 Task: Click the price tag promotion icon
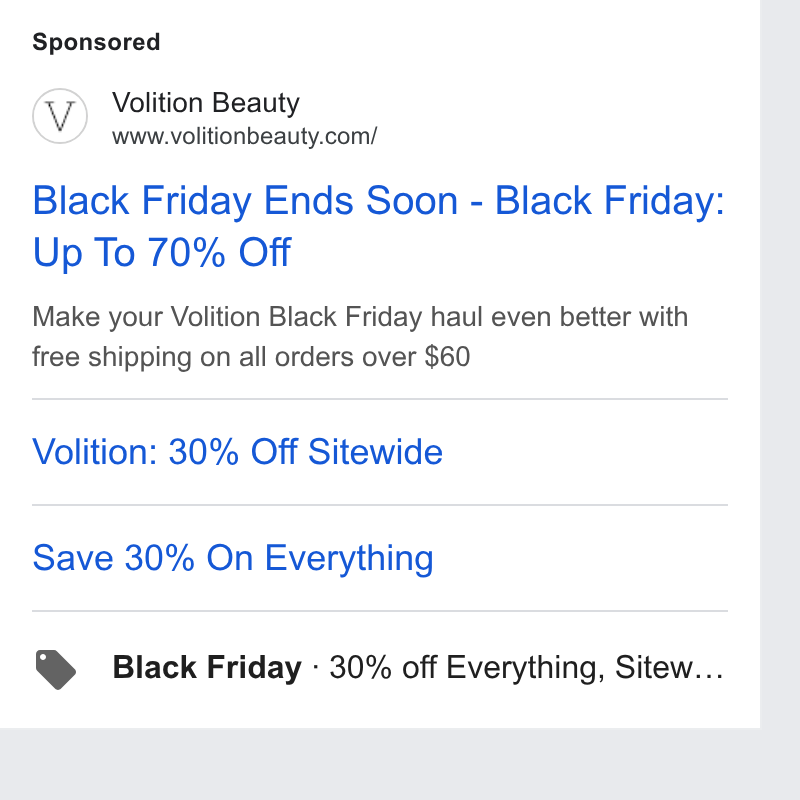click(56, 669)
